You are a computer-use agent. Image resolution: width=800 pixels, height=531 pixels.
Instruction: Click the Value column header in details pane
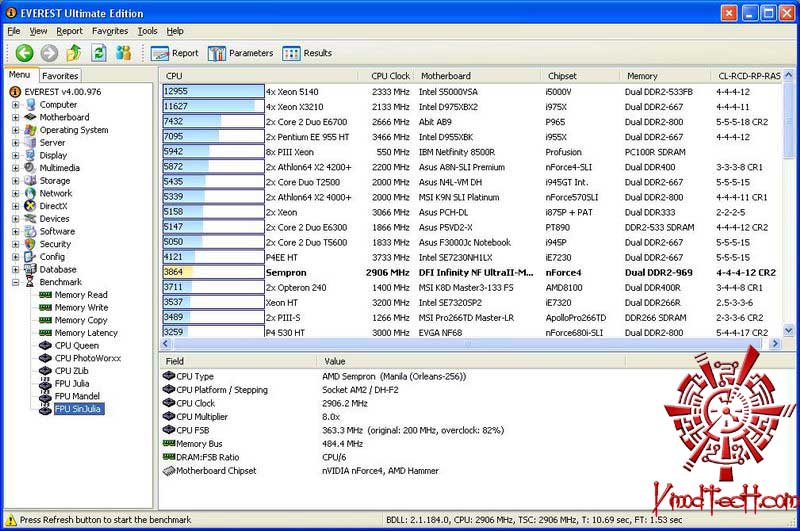click(471, 361)
